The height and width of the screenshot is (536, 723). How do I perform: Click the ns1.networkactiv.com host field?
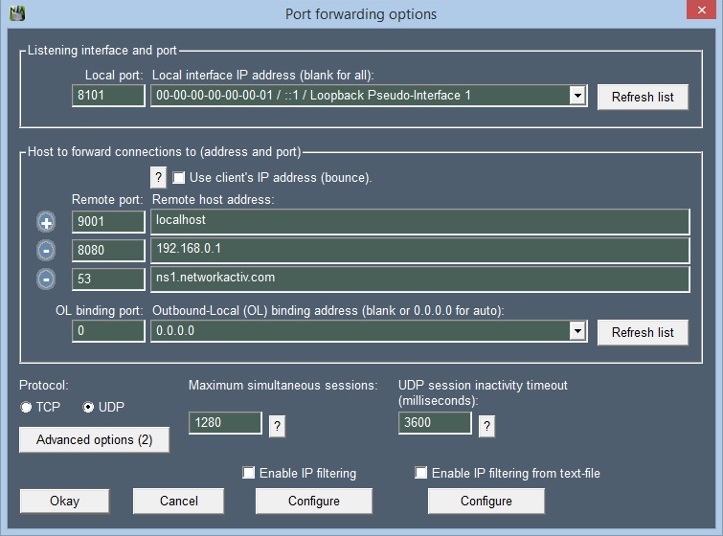(420, 279)
